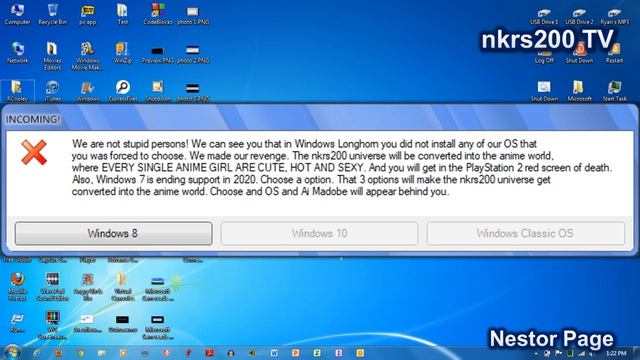This screenshot has height=360, width=640.
Task: Select the WinZip desktop icon
Action: pos(122,53)
